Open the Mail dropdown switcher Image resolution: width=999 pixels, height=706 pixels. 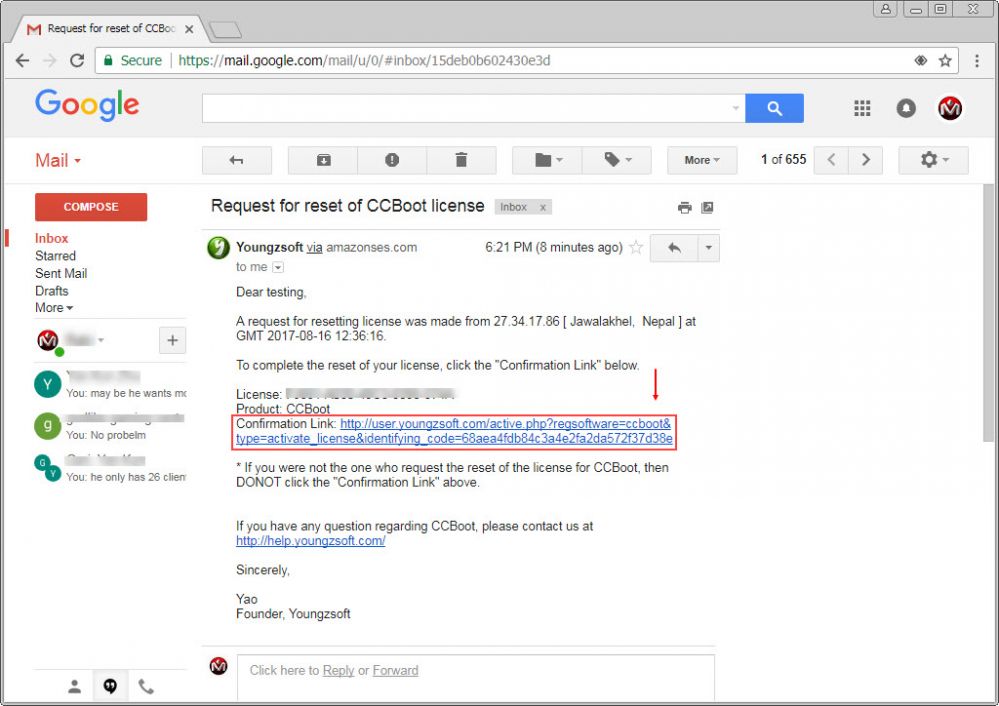(x=58, y=161)
